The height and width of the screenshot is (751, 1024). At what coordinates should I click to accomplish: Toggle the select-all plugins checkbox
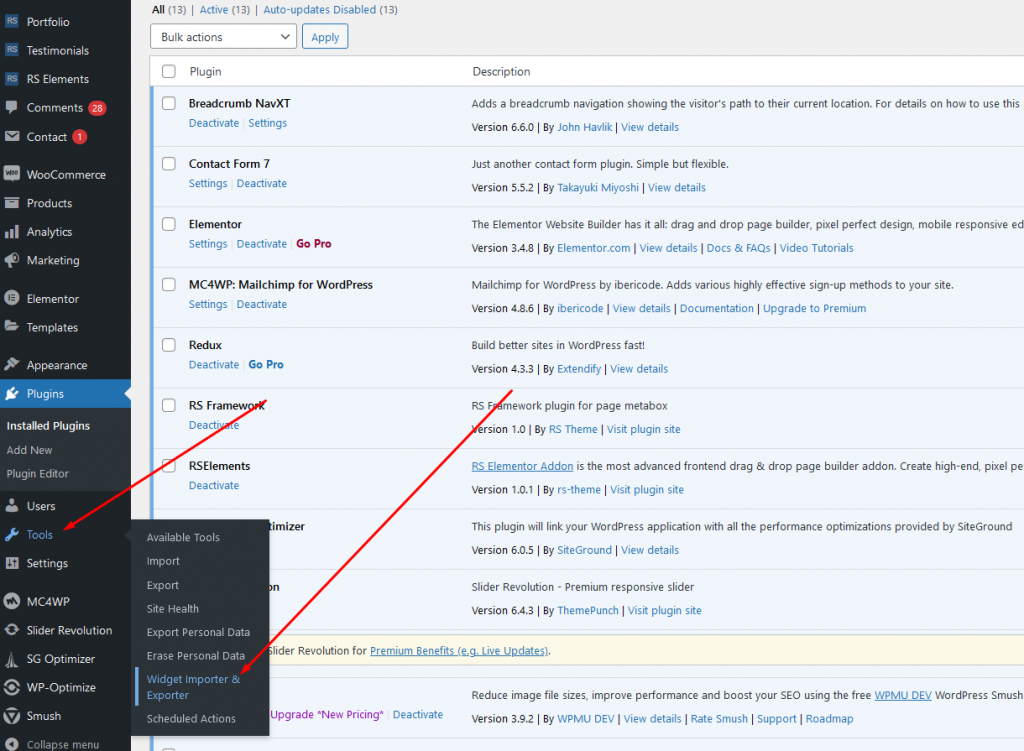[x=168, y=71]
